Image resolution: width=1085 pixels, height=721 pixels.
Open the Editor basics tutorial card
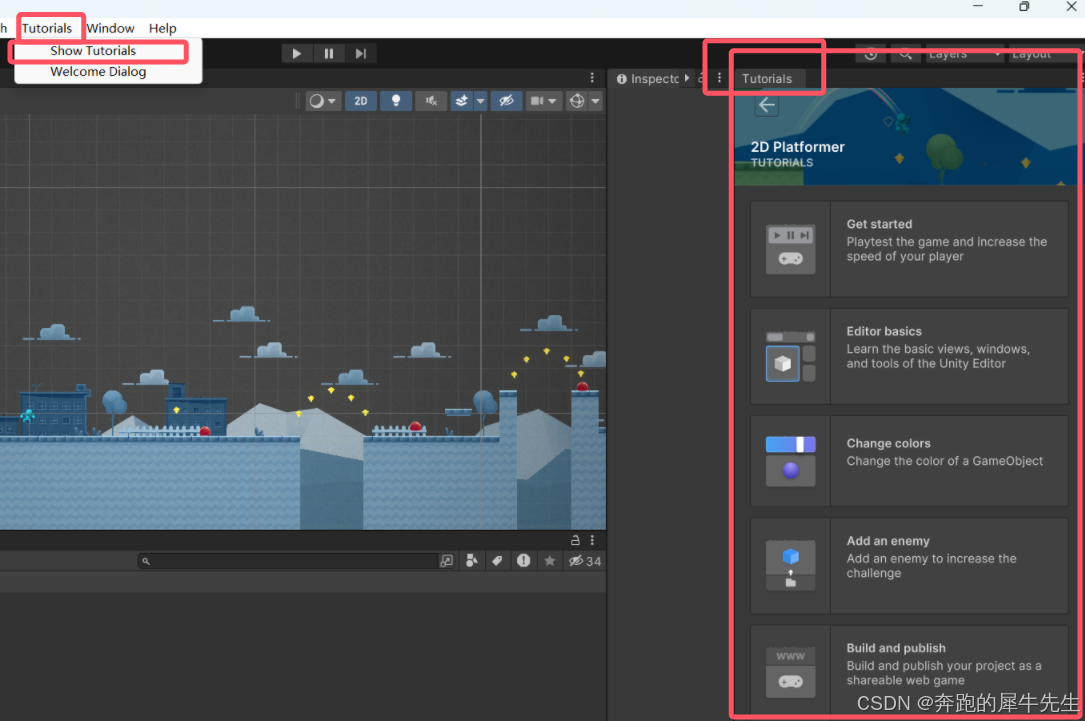(909, 356)
